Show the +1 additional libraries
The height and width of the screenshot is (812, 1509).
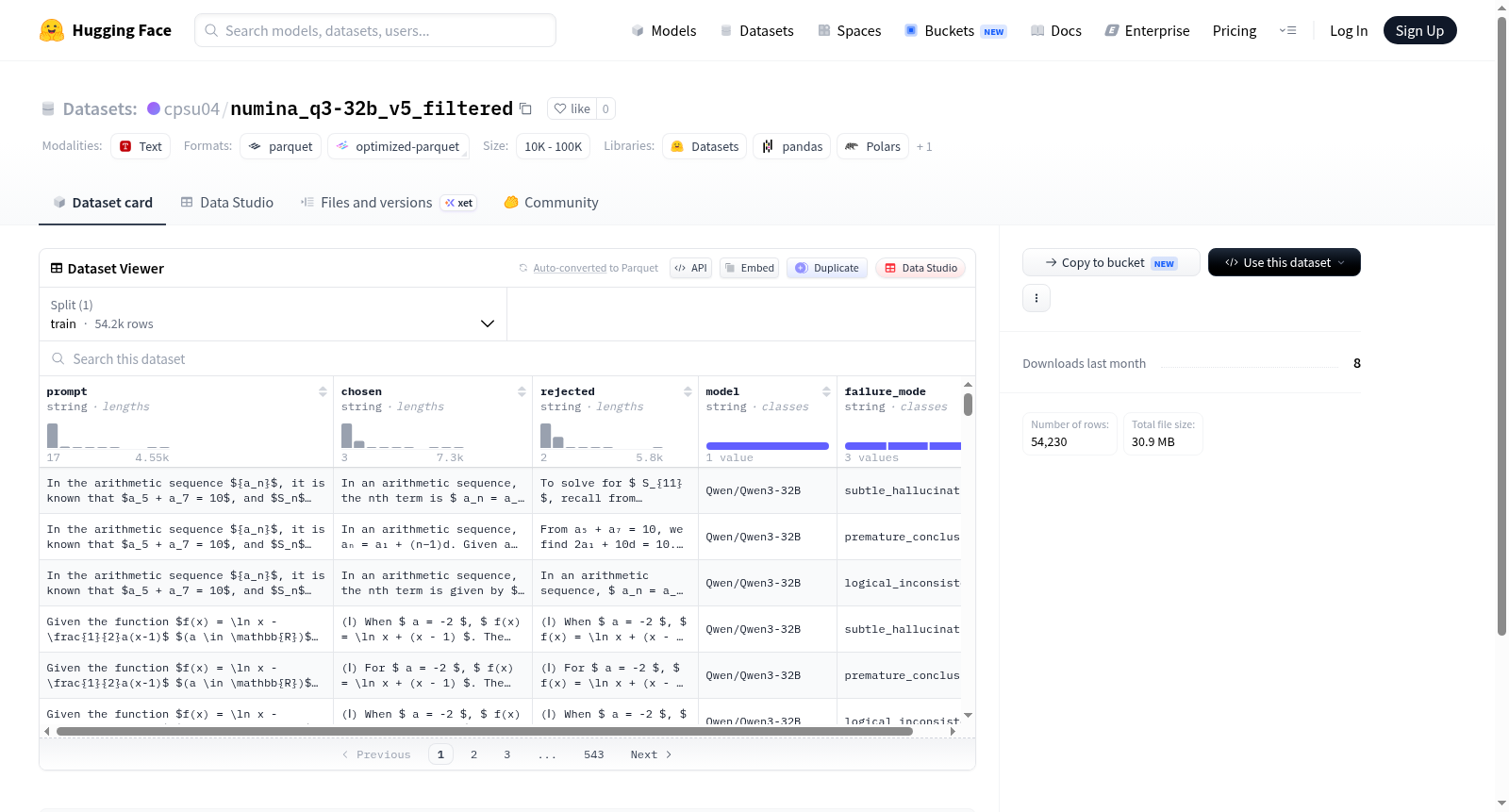924,147
